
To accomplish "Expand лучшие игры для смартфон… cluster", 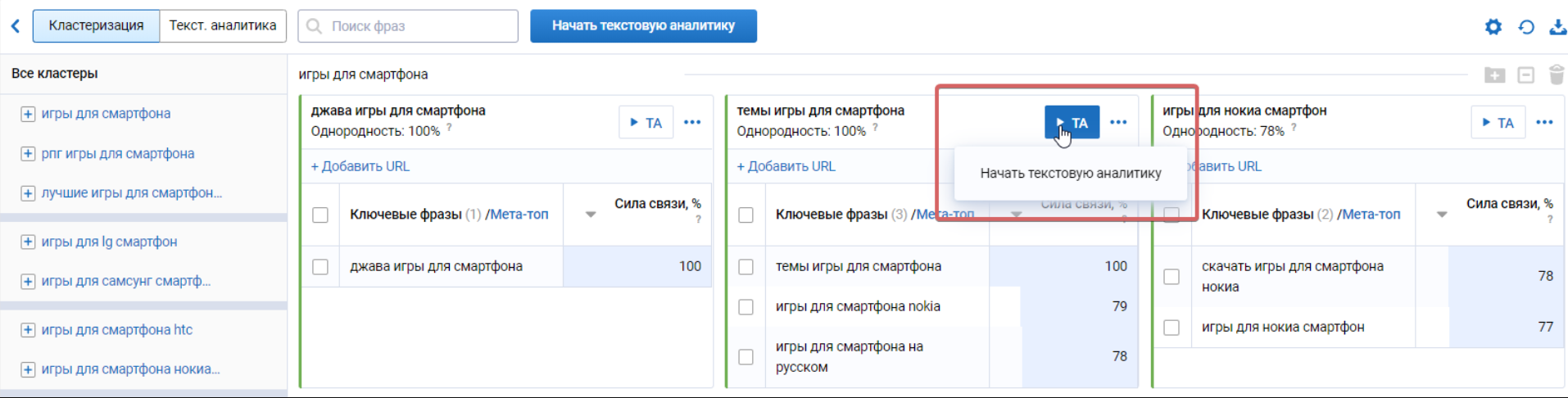I will 28,193.
